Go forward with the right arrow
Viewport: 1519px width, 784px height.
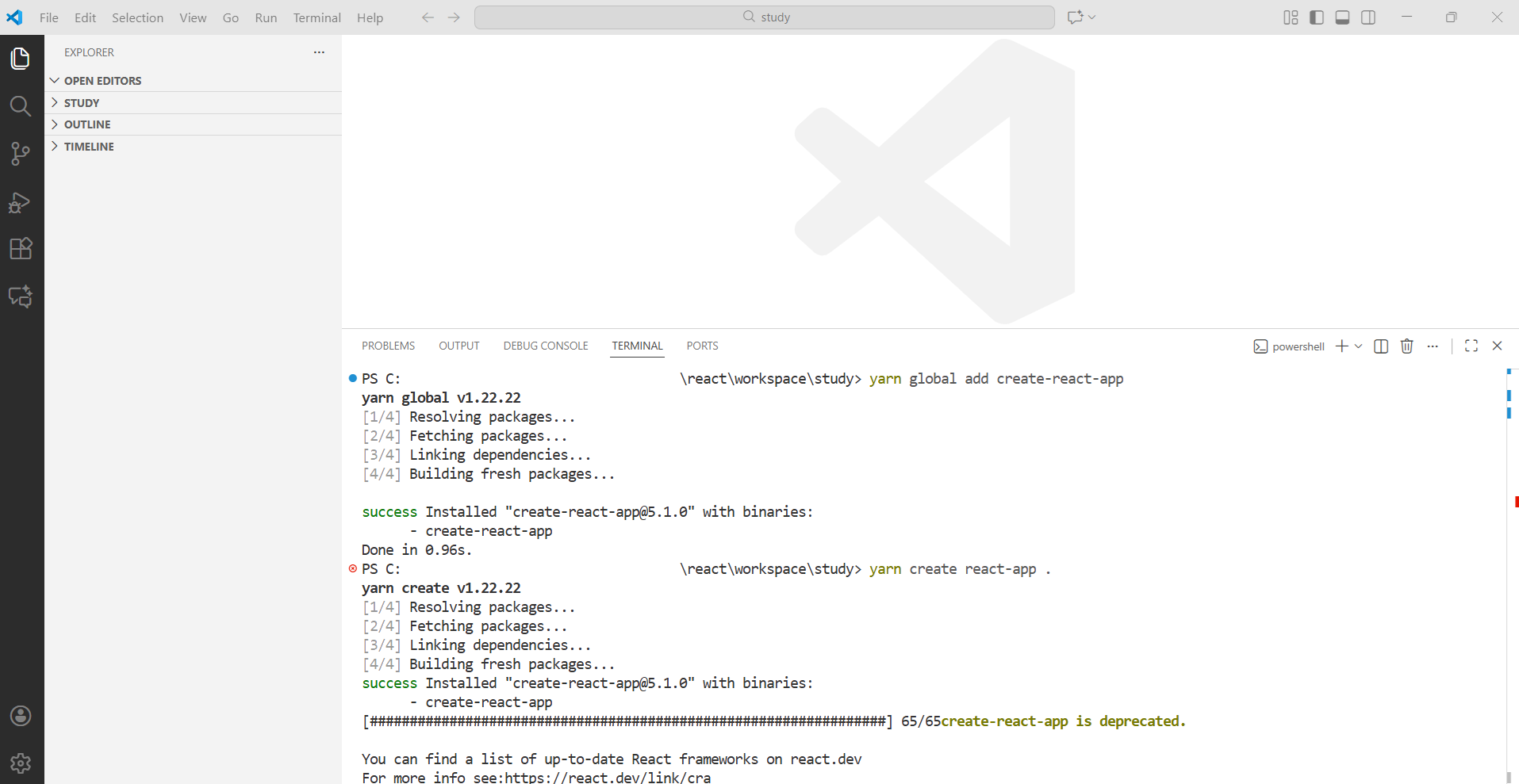(x=454, y=17)
